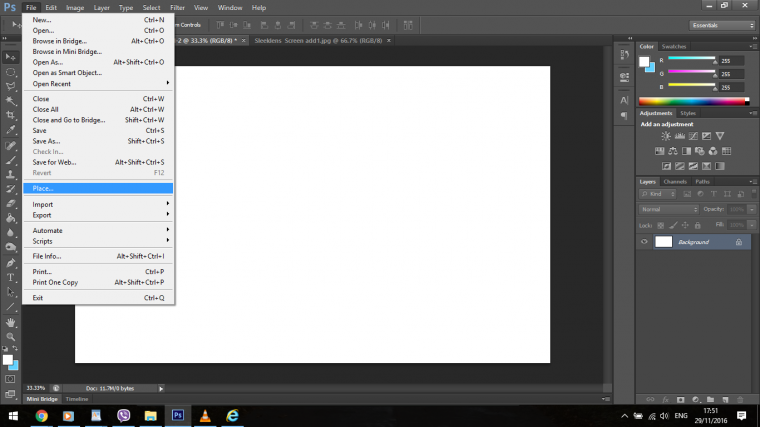Image resolution: width=760 pixels, height=427 pixels.
Task: Open the Essentials workspace dropdown
Action: tap(722, 25)
